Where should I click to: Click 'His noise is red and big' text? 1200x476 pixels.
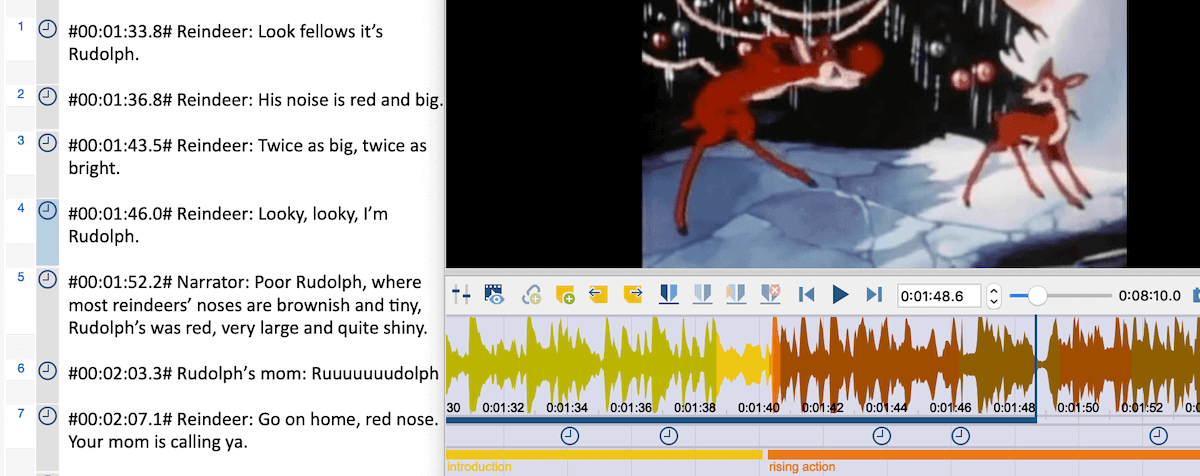tap(255, 100)
